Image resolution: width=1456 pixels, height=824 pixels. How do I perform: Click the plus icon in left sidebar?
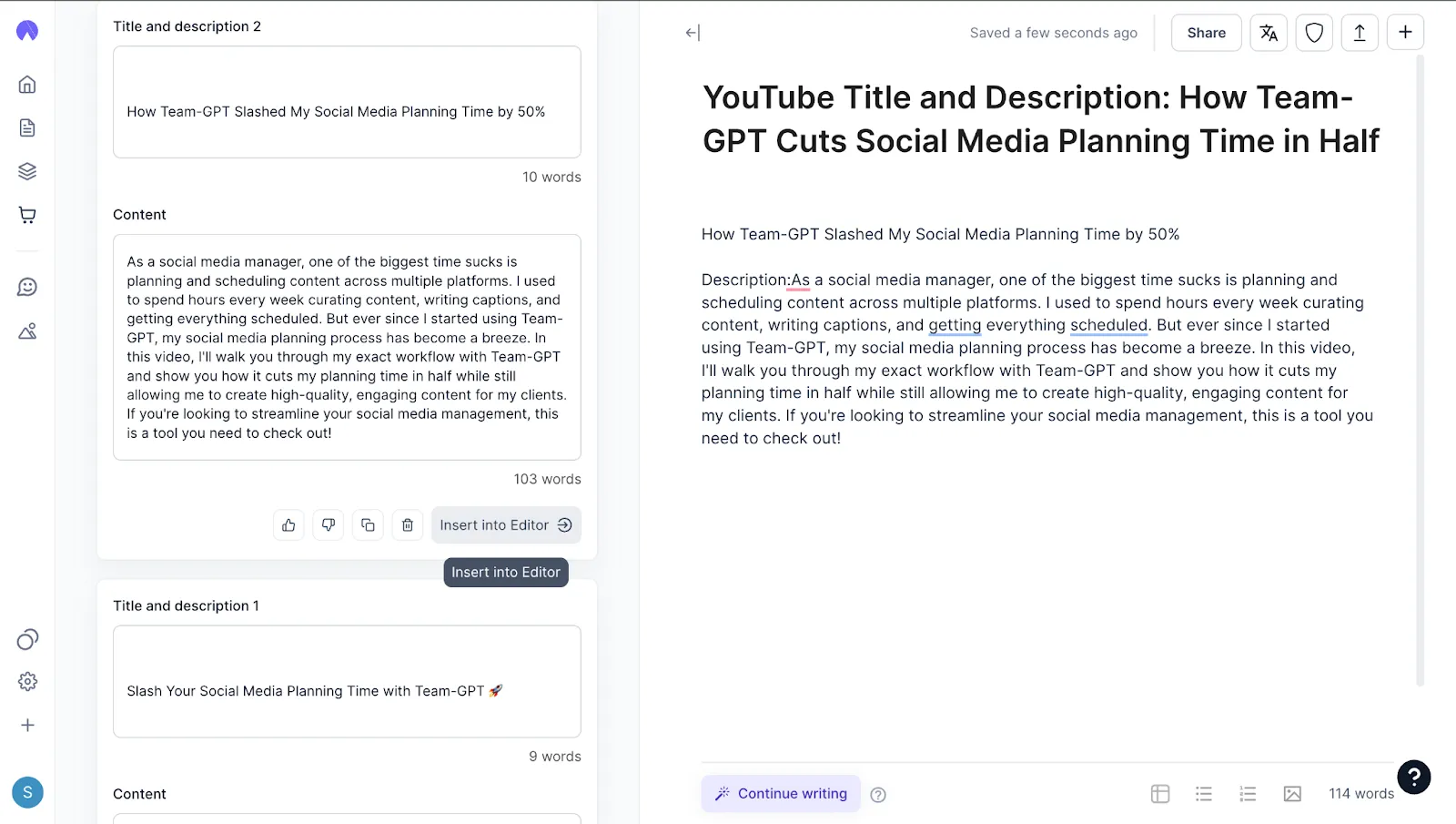point(27,725)
